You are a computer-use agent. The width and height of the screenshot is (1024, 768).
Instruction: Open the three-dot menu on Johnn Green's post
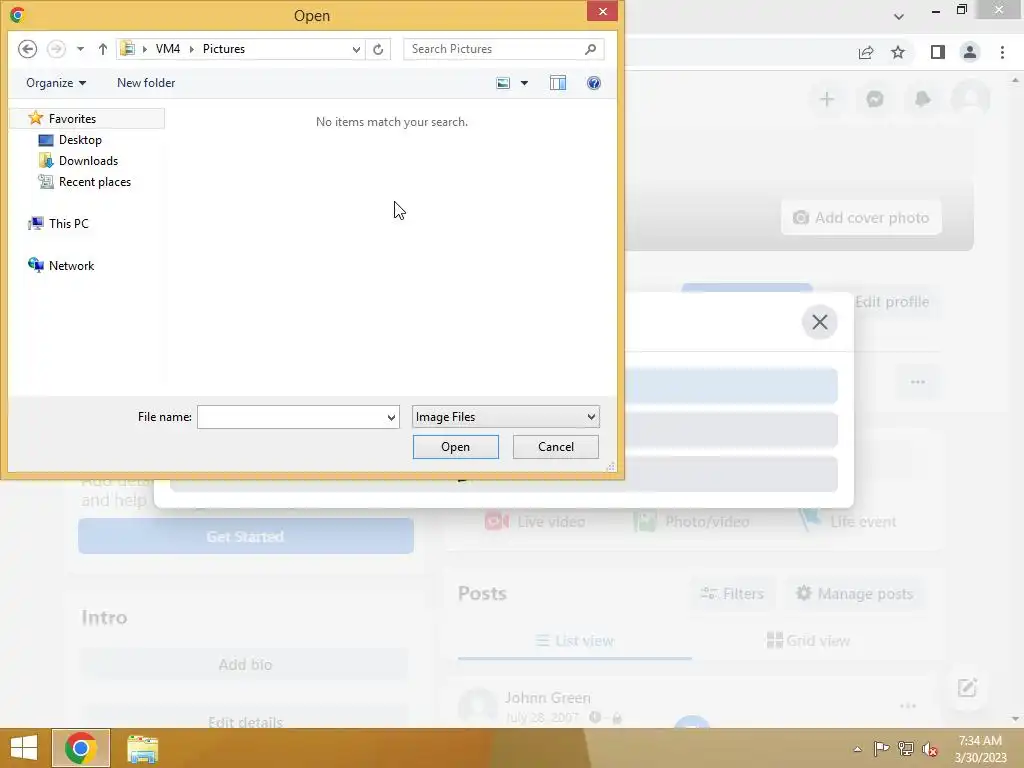(908, 706)
